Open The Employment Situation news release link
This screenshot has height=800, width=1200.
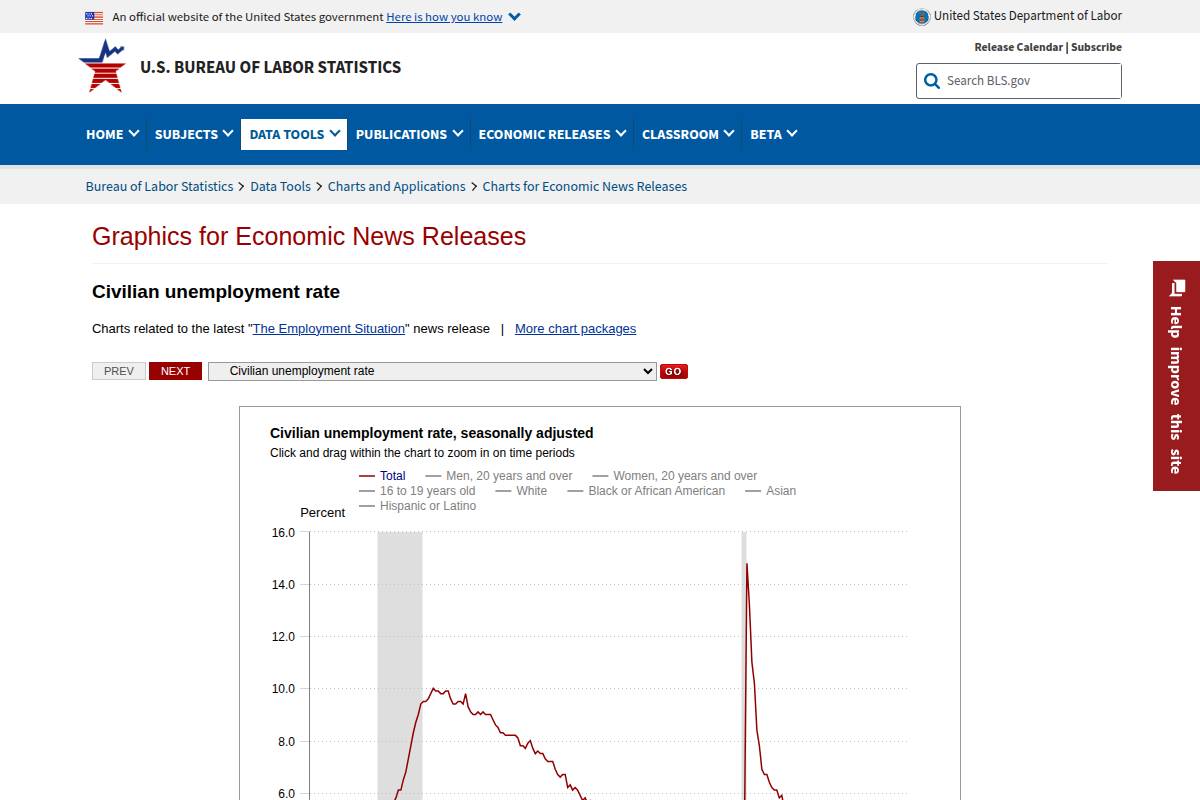click(328, 328)
